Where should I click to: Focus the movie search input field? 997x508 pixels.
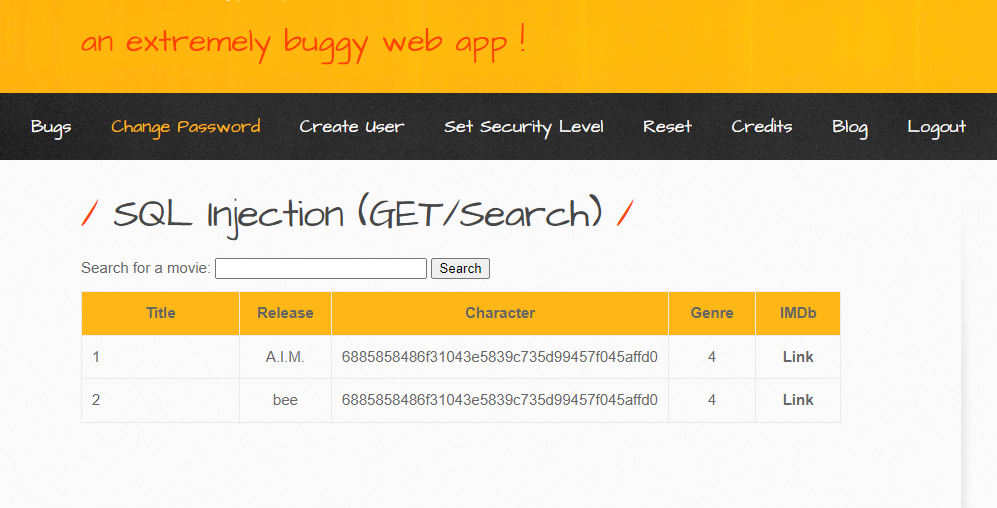[321, 268]
